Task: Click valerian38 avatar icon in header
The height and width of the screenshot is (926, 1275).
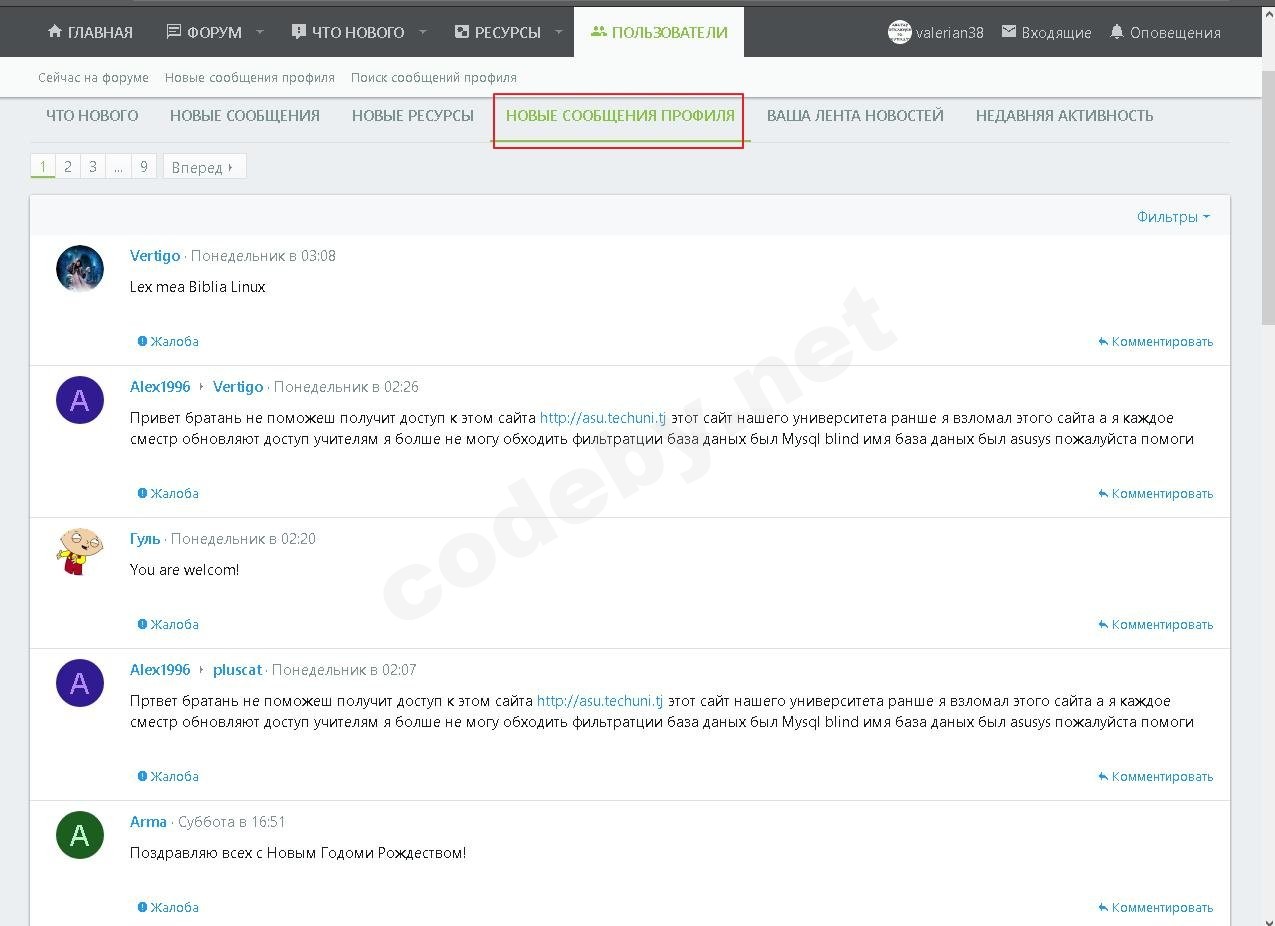Action: (x=900, y=32)
